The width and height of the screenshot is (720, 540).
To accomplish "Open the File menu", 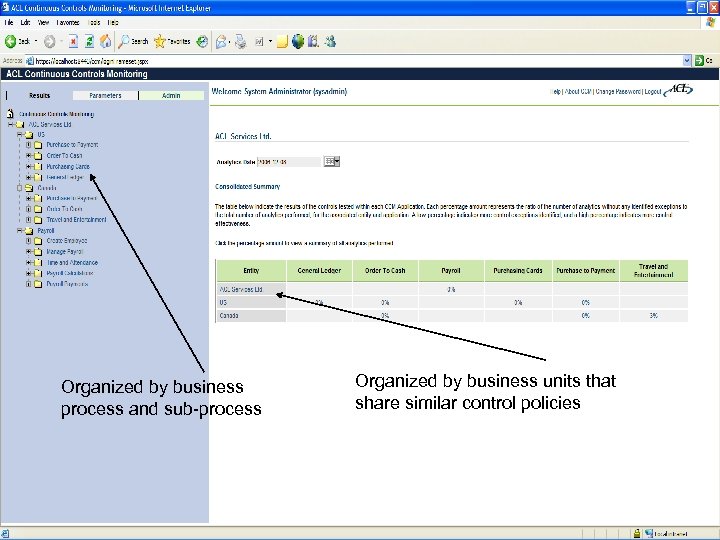I will [x=9, y=22].
